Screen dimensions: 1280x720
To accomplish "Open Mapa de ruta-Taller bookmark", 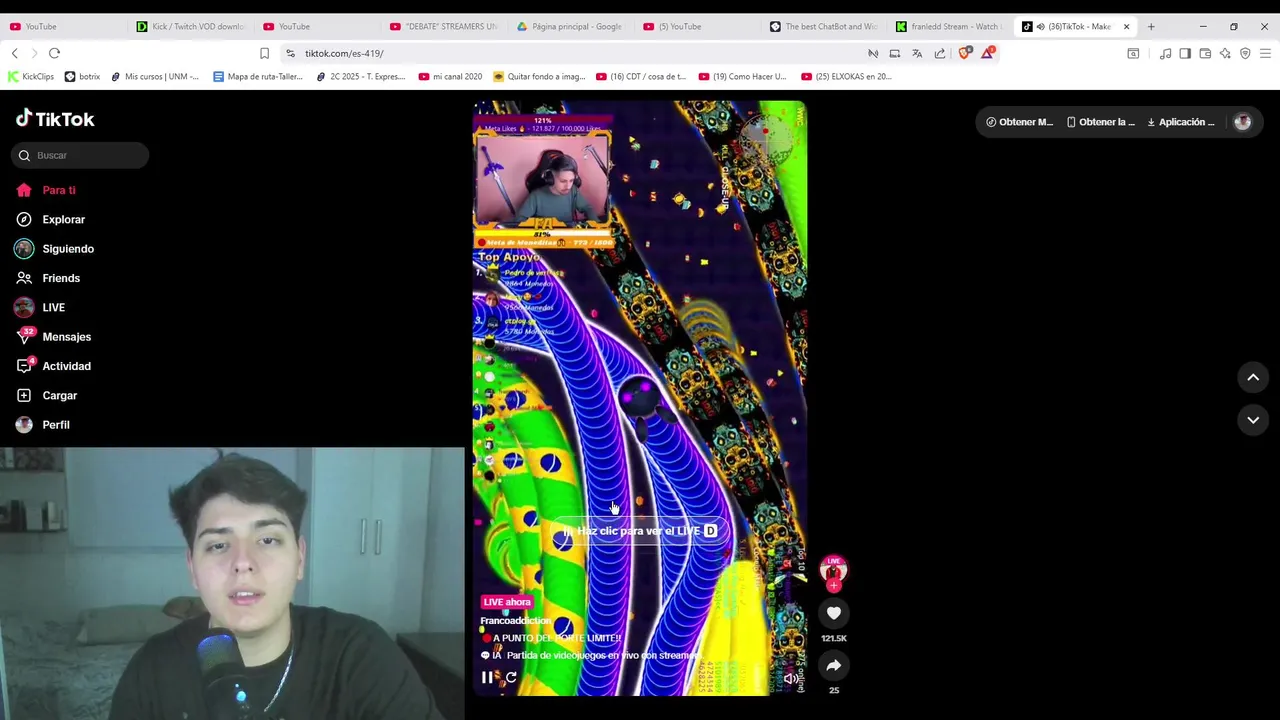I will coord(260,76).
